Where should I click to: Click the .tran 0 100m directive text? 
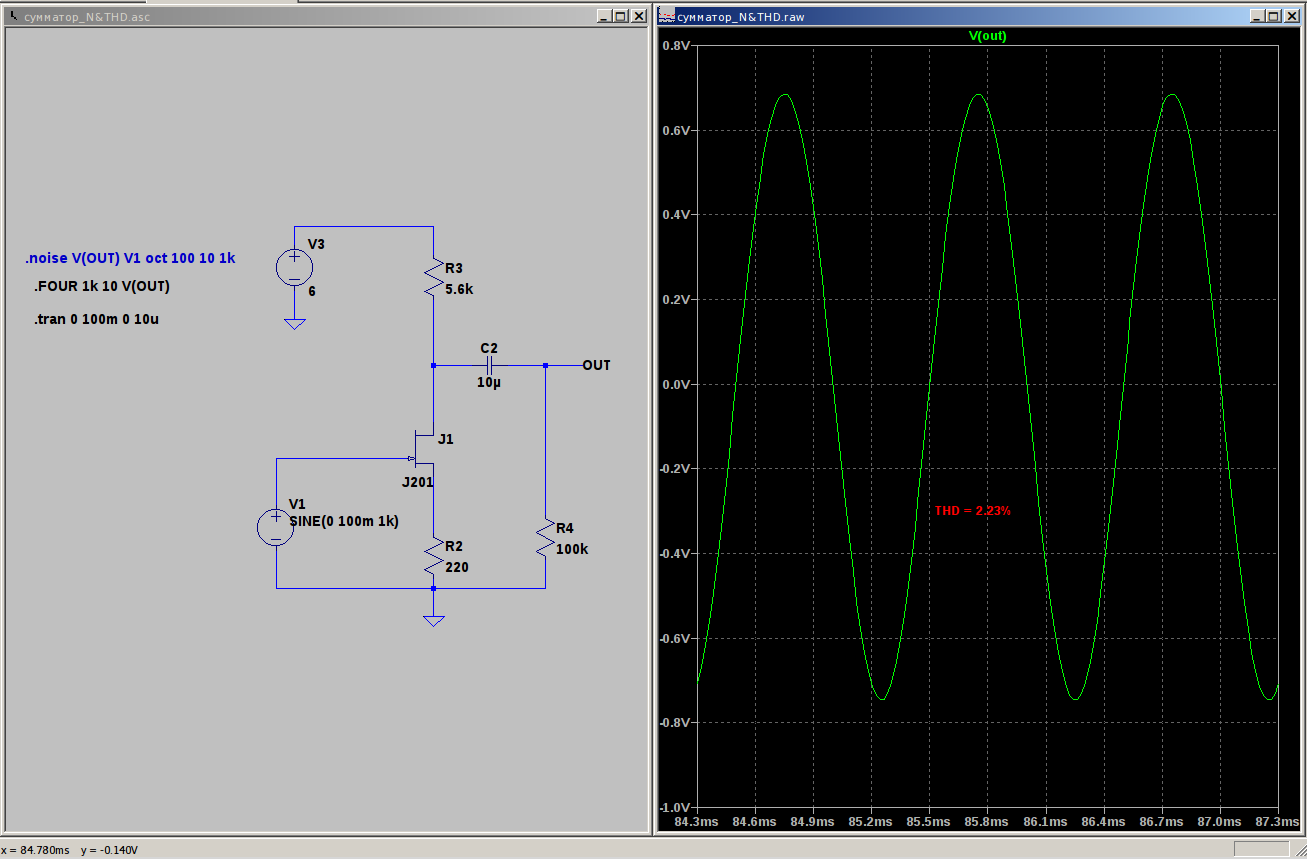pos(96,320)
